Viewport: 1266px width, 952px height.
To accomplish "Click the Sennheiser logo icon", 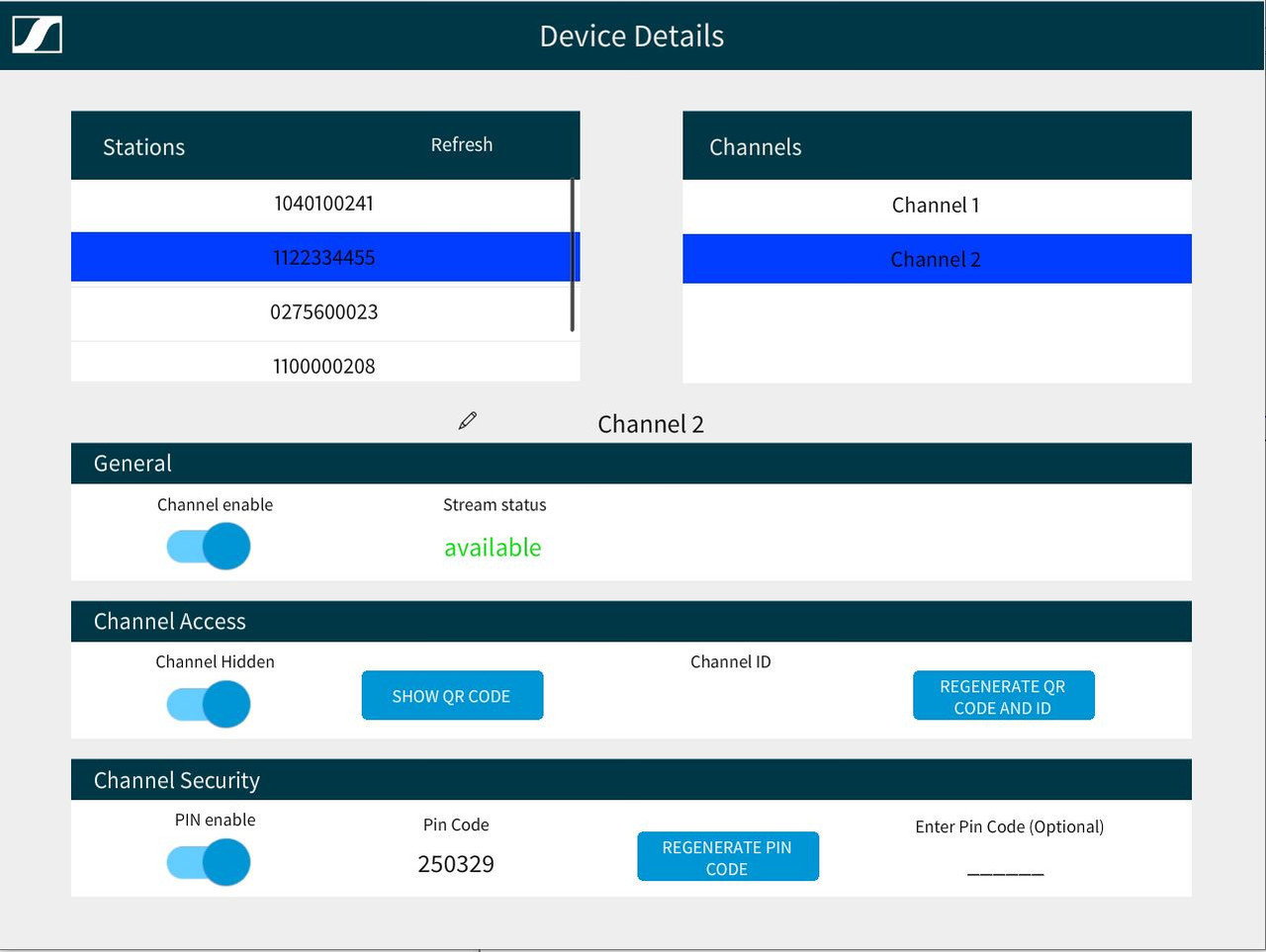I will pyautogui.click(x=38, y=36).
